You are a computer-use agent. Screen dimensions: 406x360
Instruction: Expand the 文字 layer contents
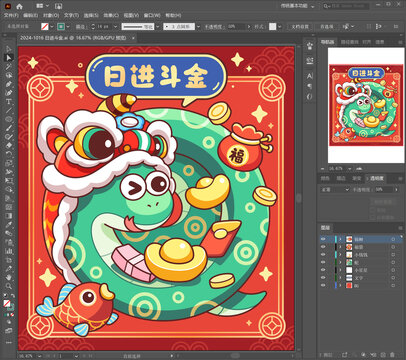(x=340, y=278)
